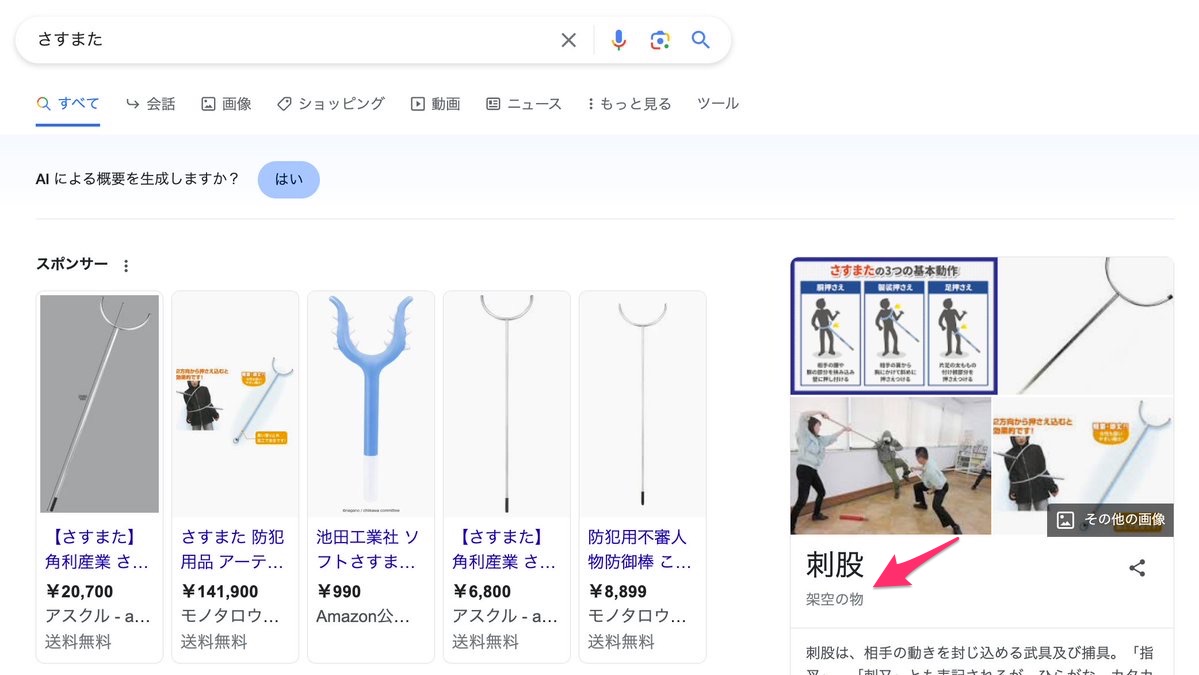Share the 刺股 knowledge panel
The height and width of the screenshot is (675, 1199).
1137,568
